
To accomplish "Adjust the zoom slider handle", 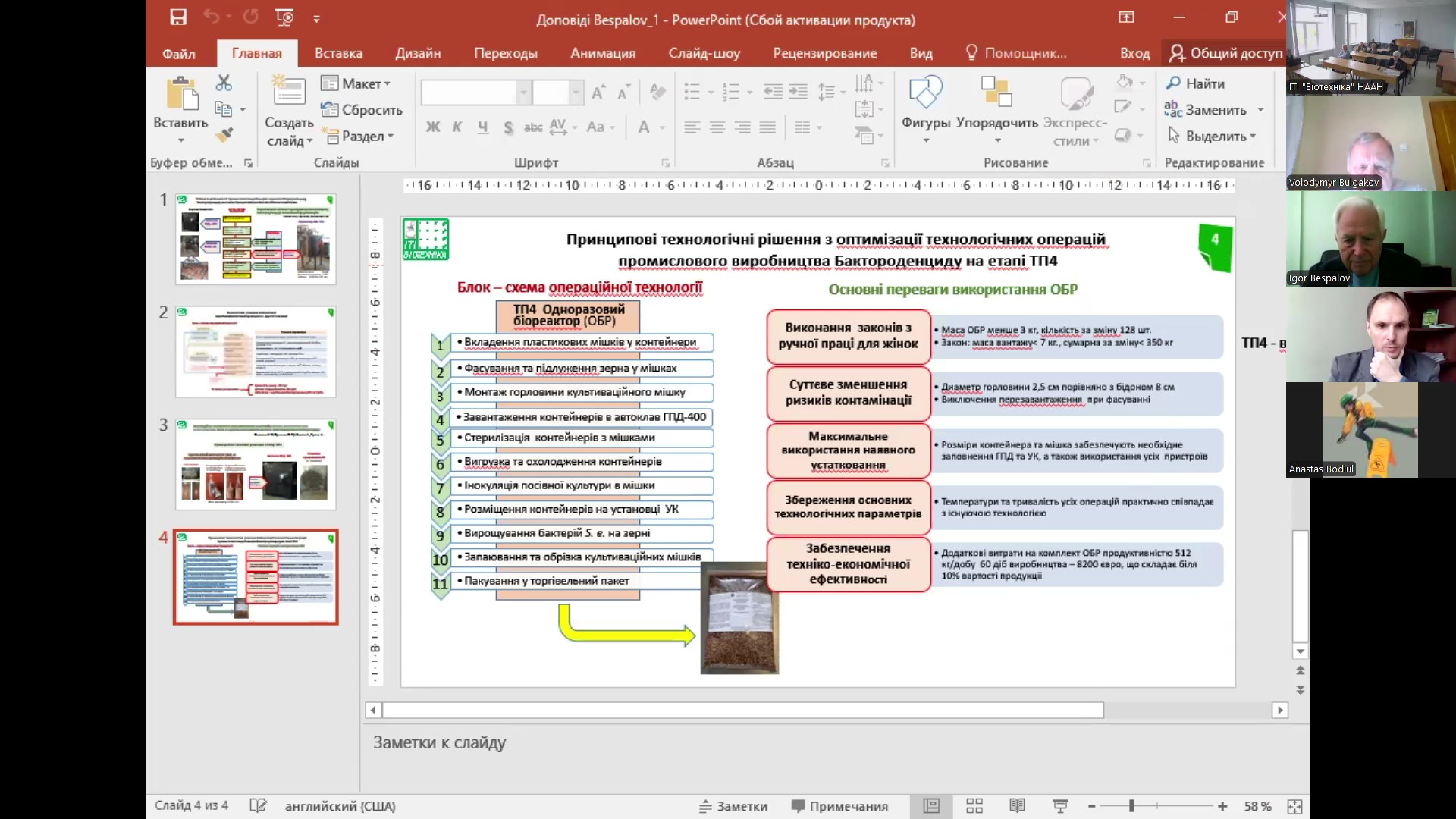I will coord(1131,806).
